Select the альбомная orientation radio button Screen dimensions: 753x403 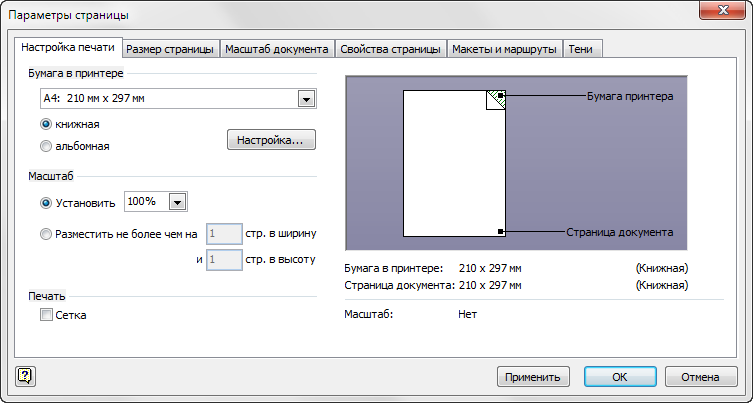pos(46,146)
